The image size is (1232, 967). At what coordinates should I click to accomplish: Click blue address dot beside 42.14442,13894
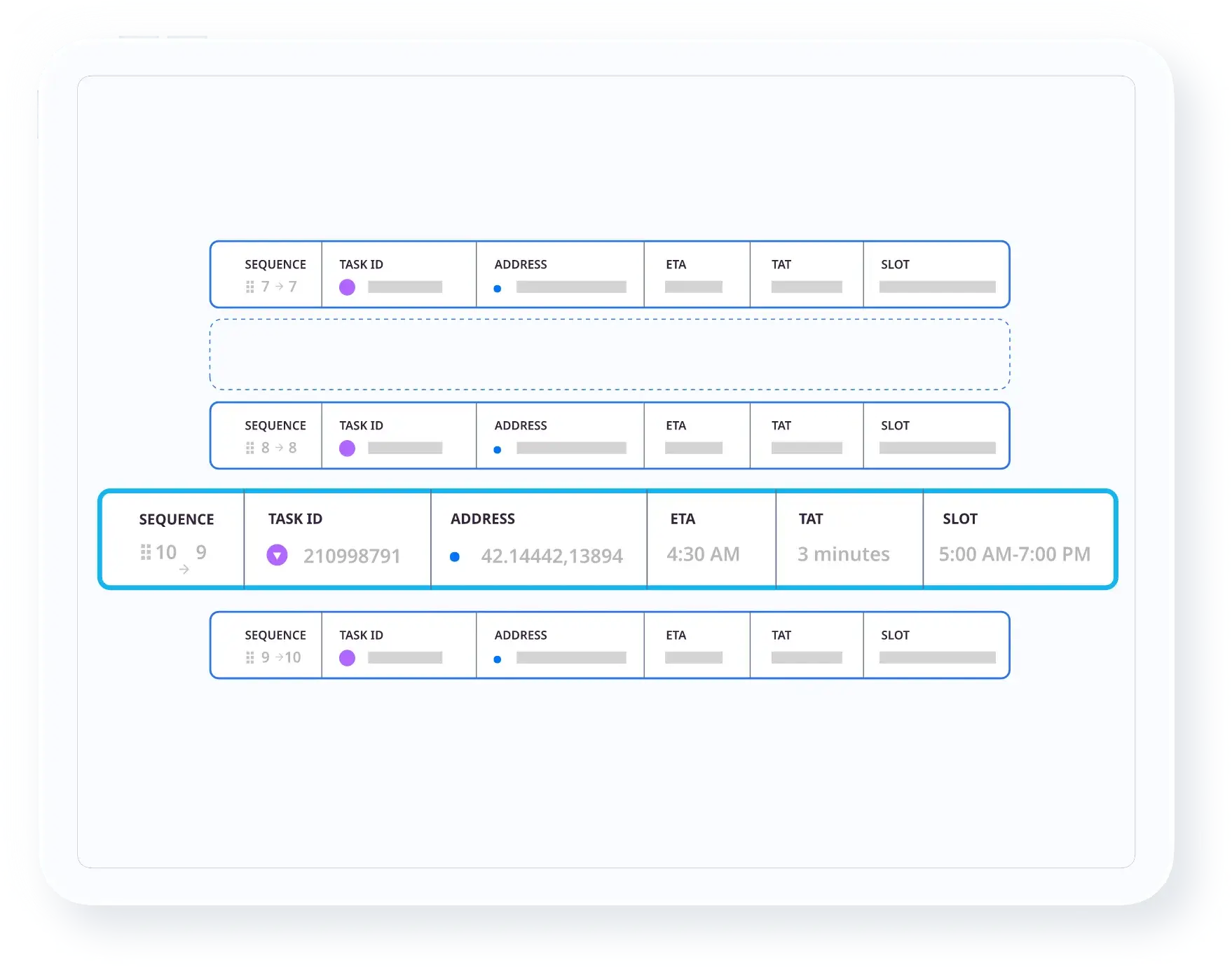click(x=455, y=557)
